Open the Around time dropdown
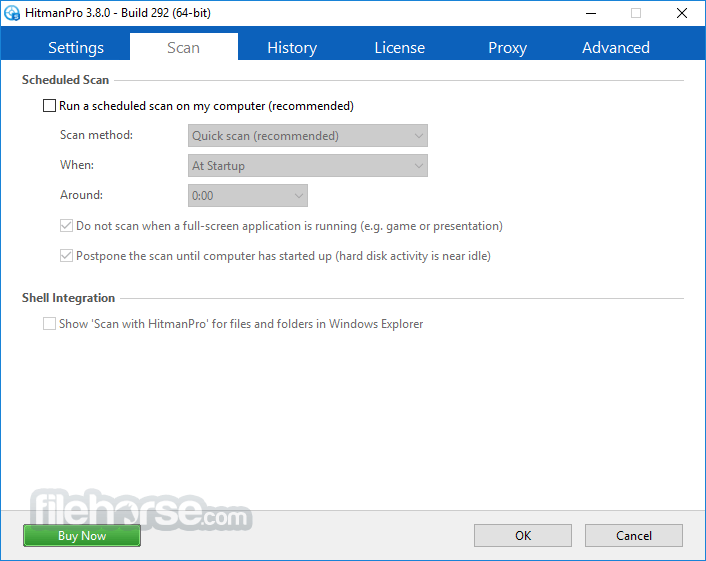Viewport: 706px width, 561px height. [248, 195]
